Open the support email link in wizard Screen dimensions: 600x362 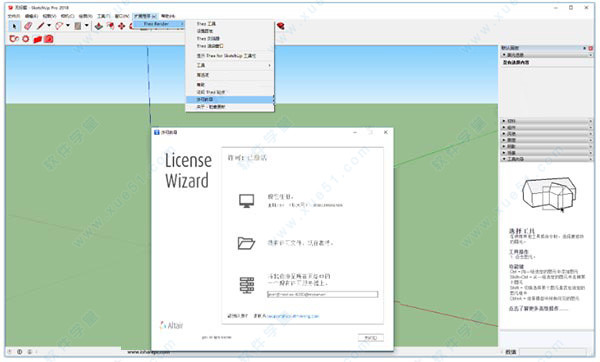coord(293,316)
